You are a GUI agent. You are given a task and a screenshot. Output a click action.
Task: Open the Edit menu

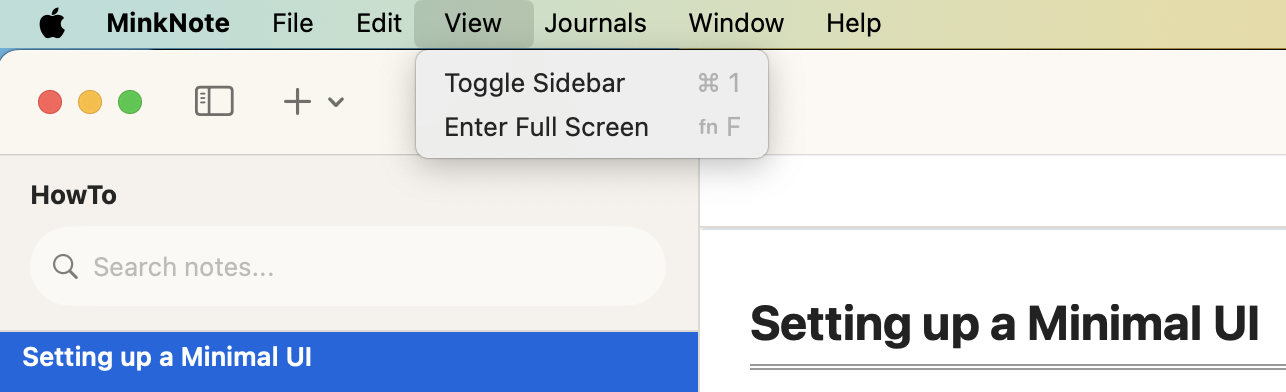click(379, 23)
